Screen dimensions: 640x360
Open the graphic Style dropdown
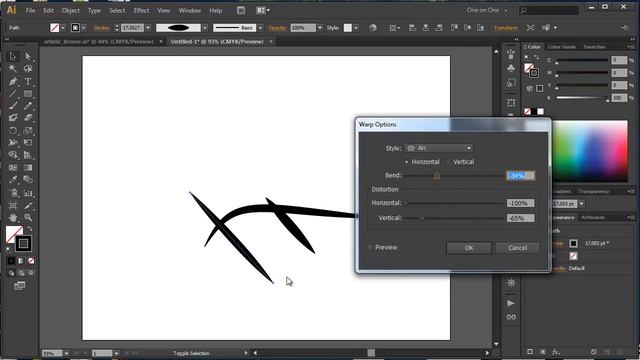click(356, 28)
